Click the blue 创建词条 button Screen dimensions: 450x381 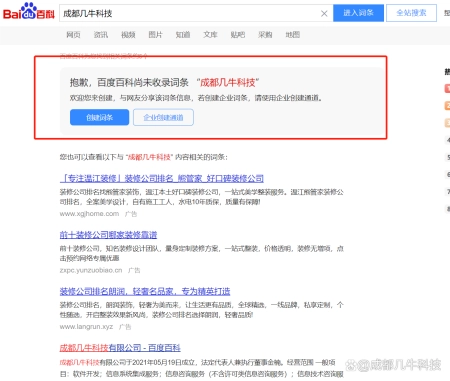[x=99, y=117]
